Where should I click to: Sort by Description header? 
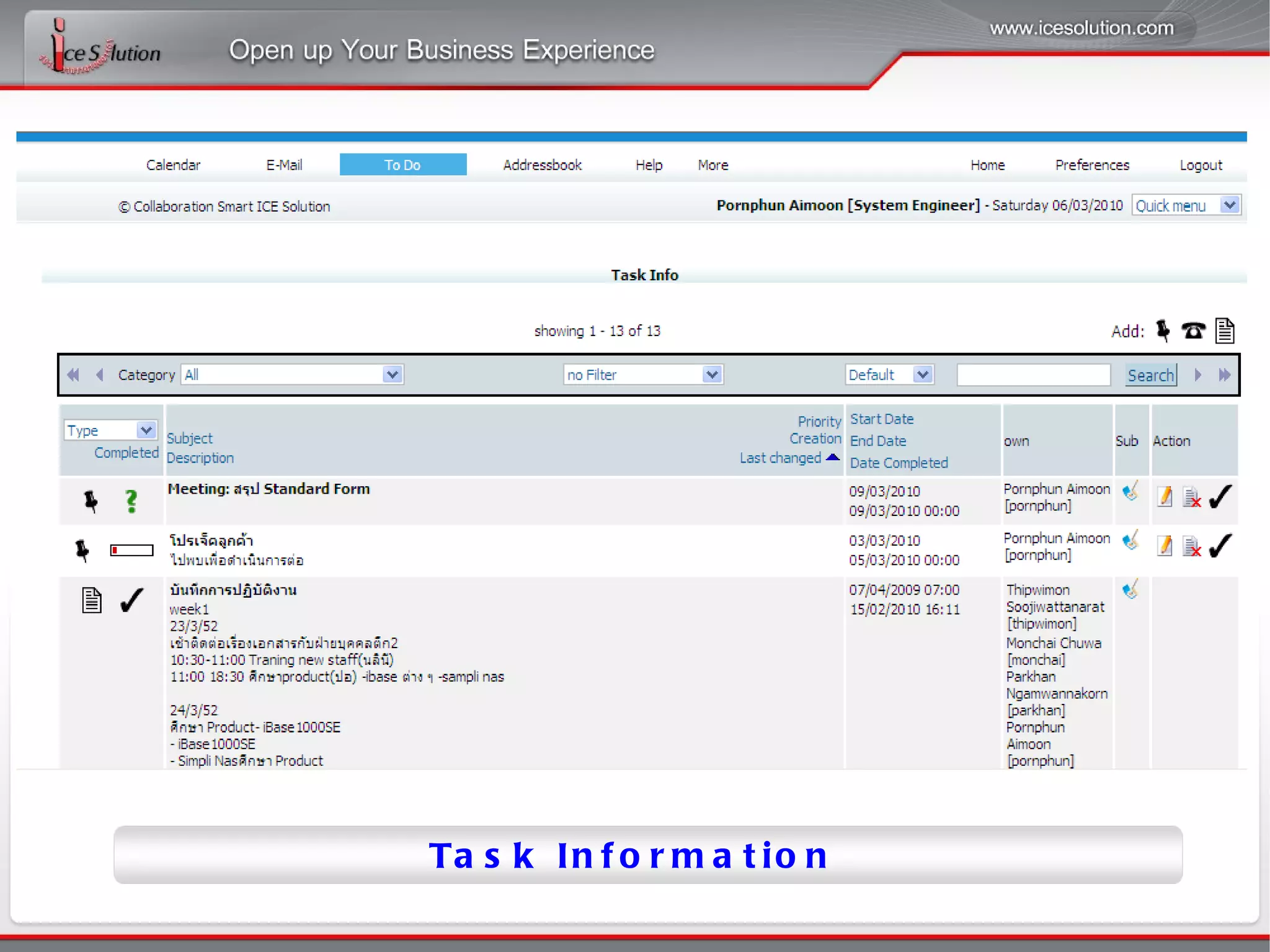200,458
